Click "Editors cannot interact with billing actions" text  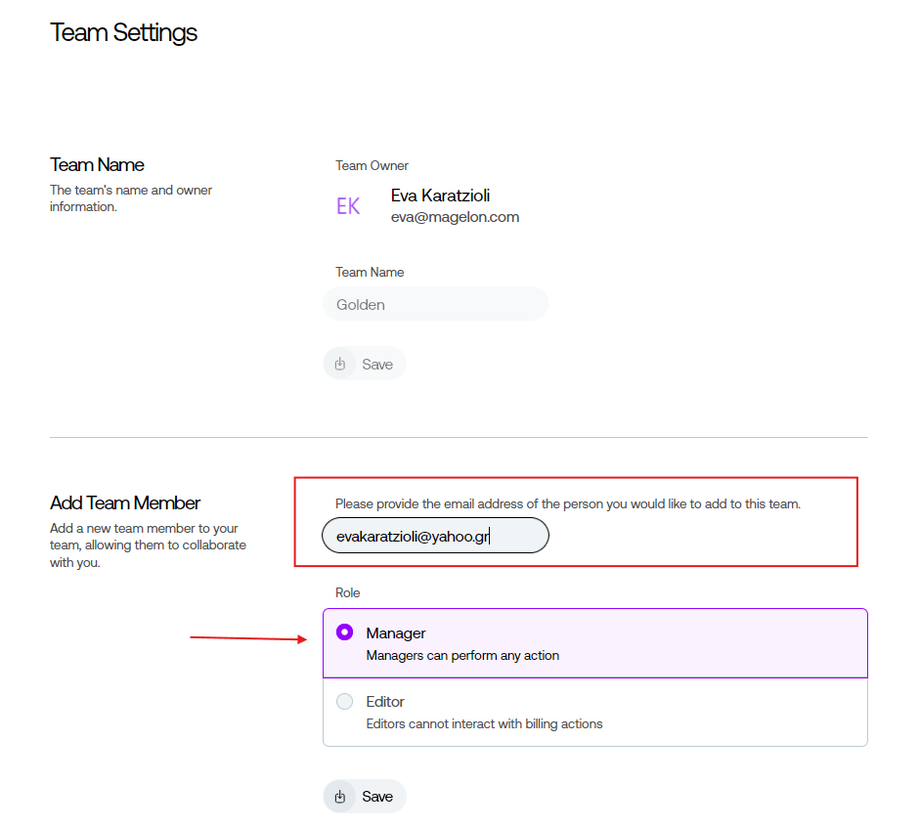point(484,724)
